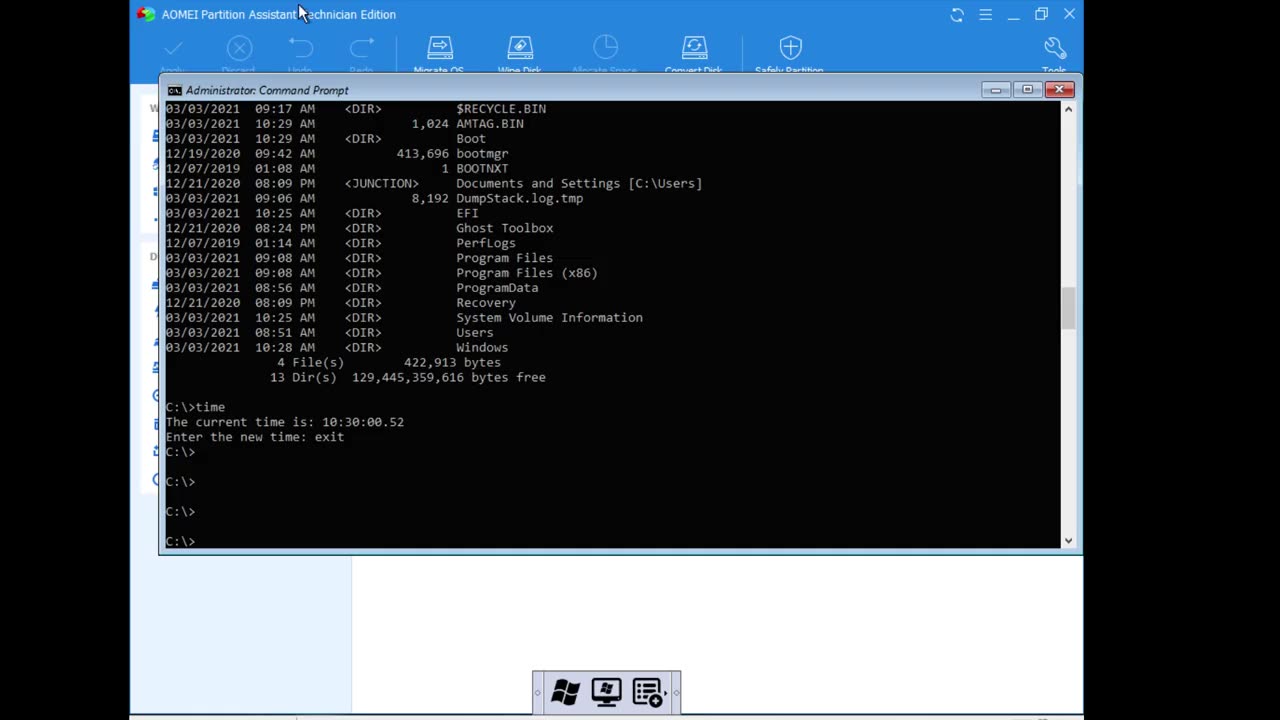Click the Windows directory entry
This screenshot has width=1280, height=720.
pyautogui.click(x=482, y=348)
